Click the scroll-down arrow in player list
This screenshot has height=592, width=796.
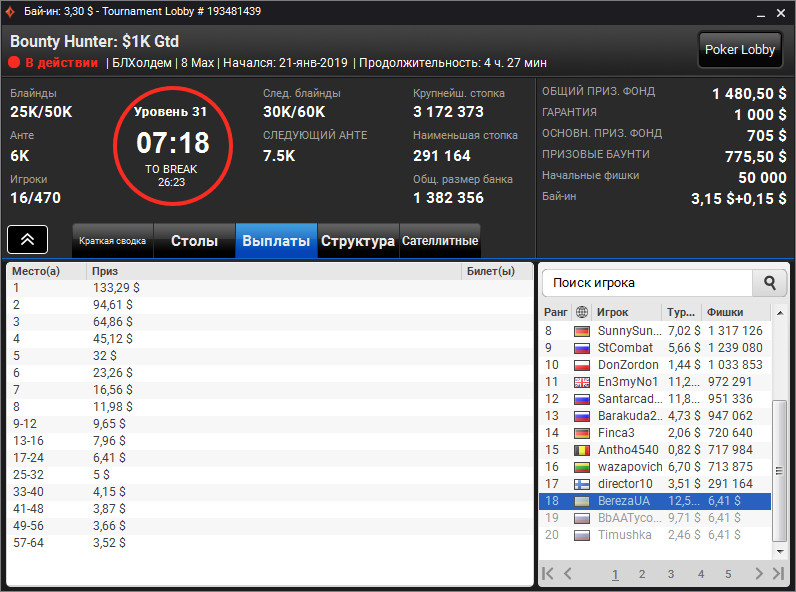780,551
